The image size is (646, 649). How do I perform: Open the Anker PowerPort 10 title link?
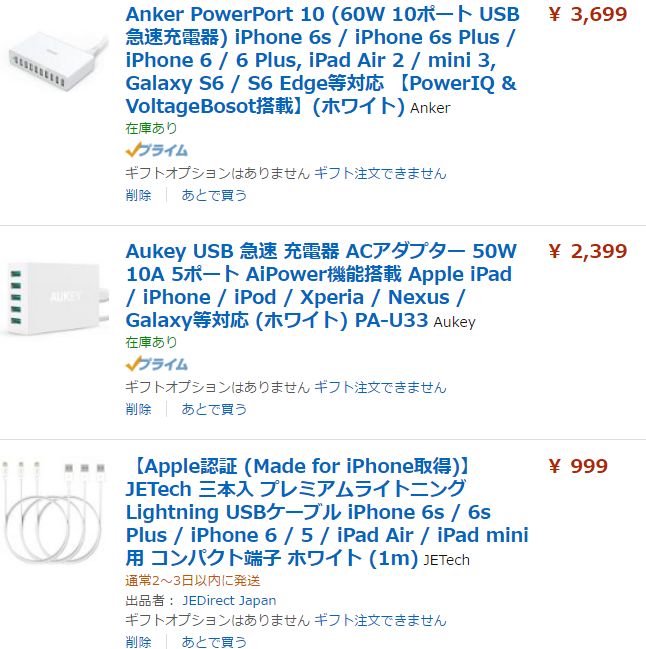[x=321, y=60]
